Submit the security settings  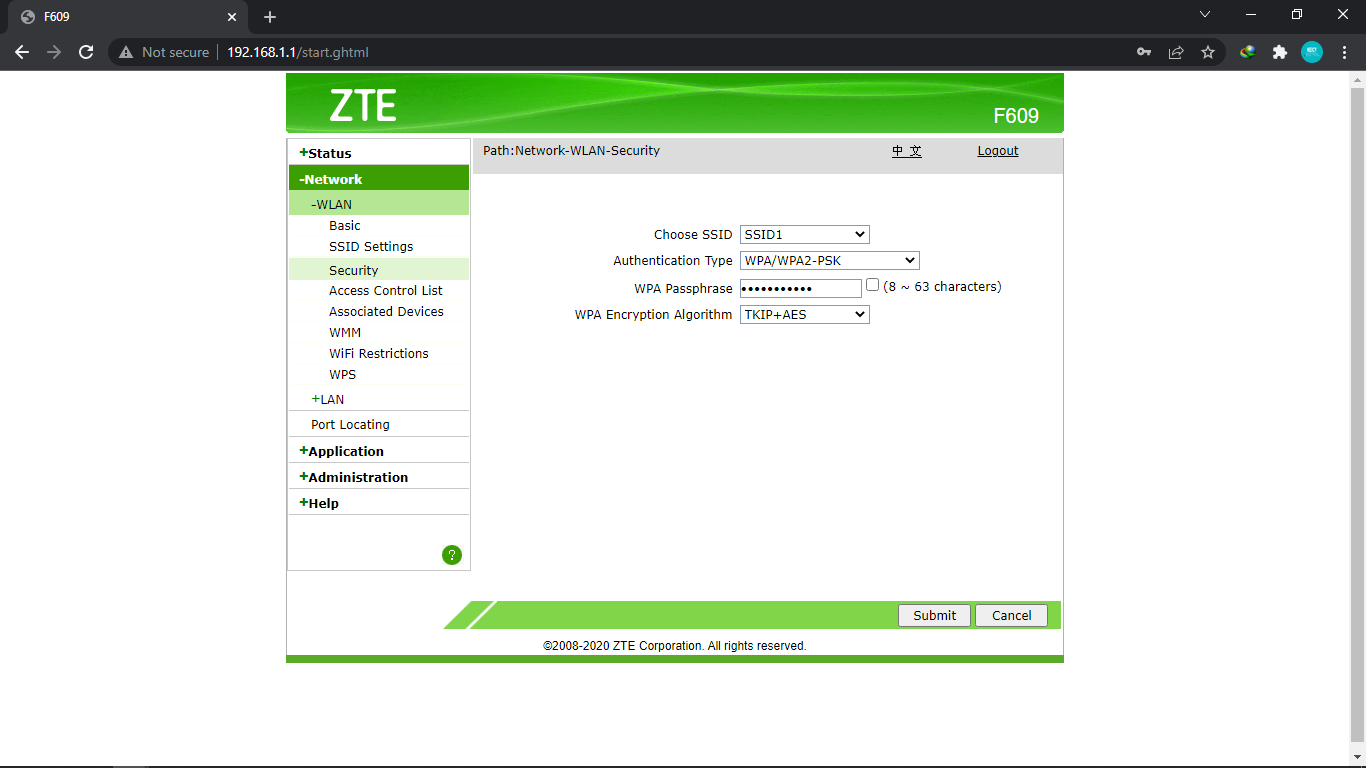[x=935, y=615]
